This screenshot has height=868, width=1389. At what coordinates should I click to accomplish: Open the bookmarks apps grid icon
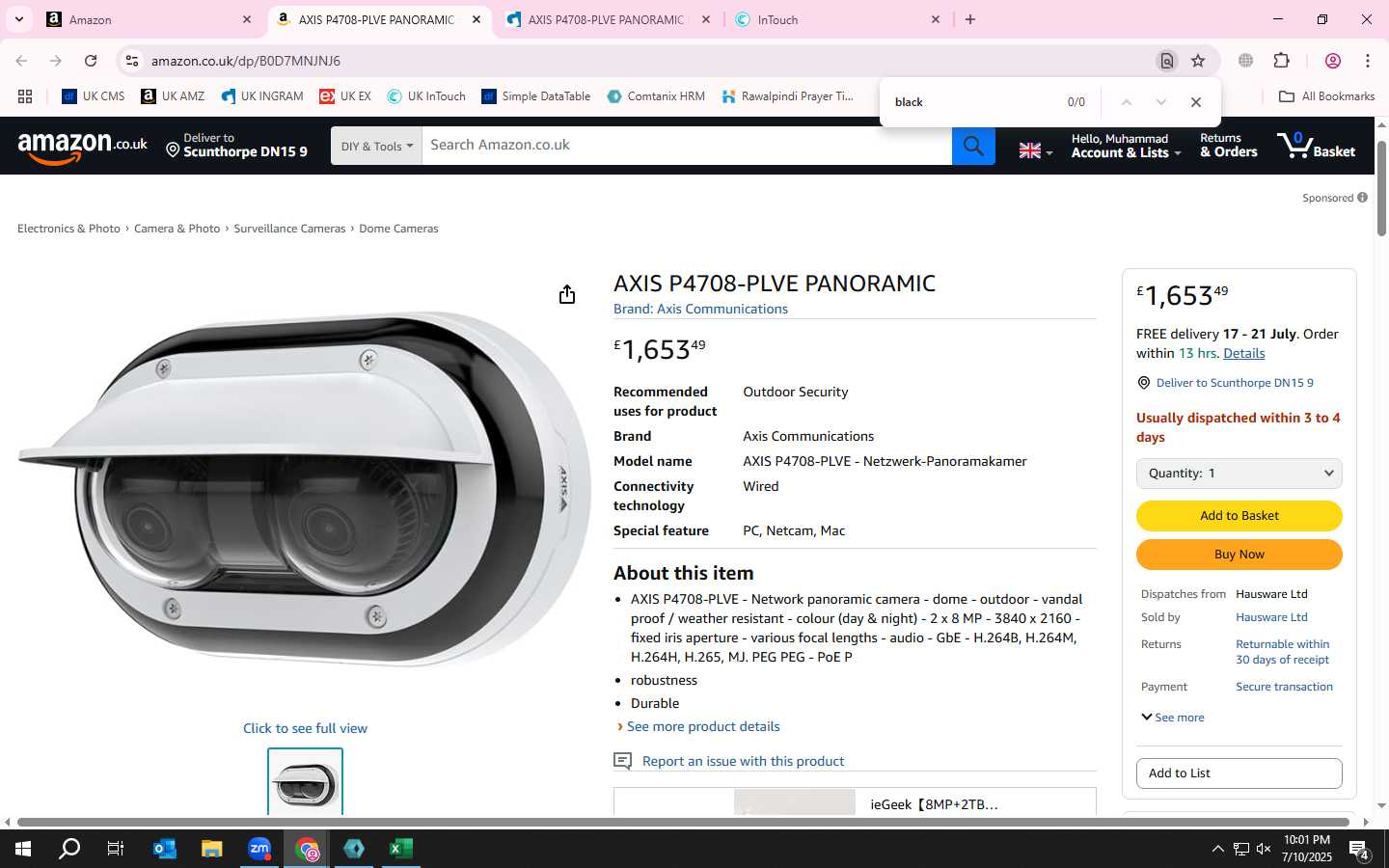[25, 96]
